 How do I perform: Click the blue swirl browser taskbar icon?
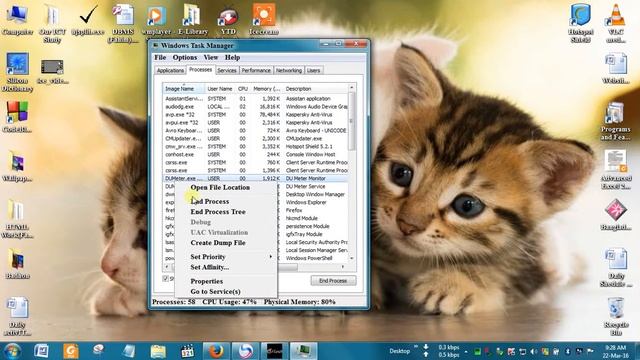click(245, 351)
